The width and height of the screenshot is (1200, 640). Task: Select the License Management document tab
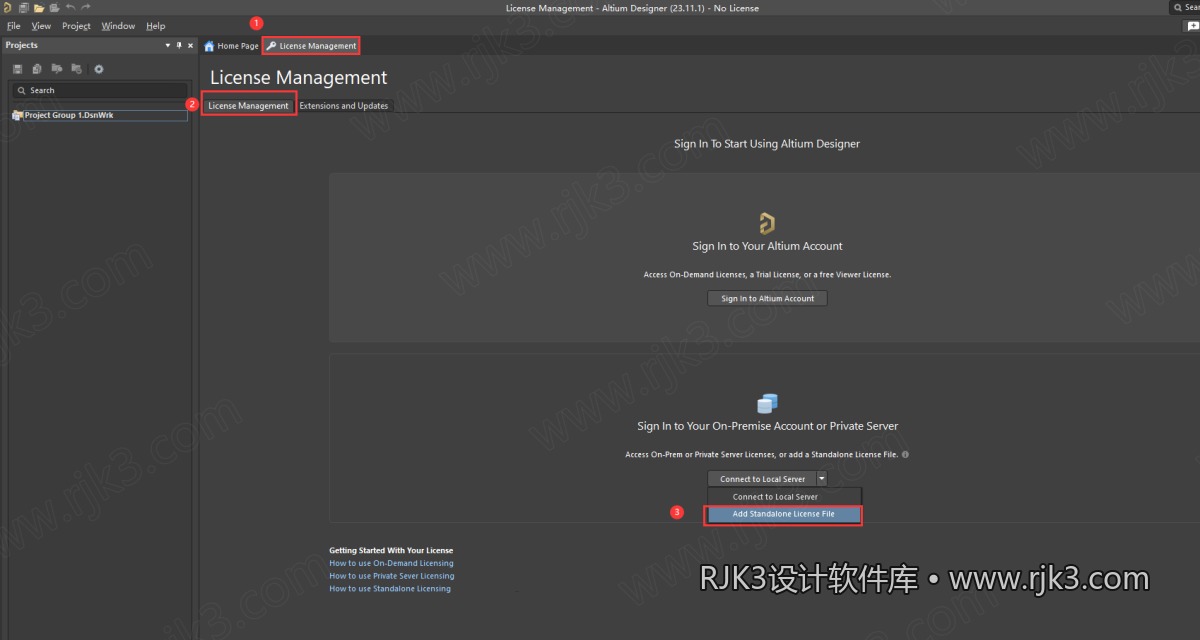pos(310,46)
